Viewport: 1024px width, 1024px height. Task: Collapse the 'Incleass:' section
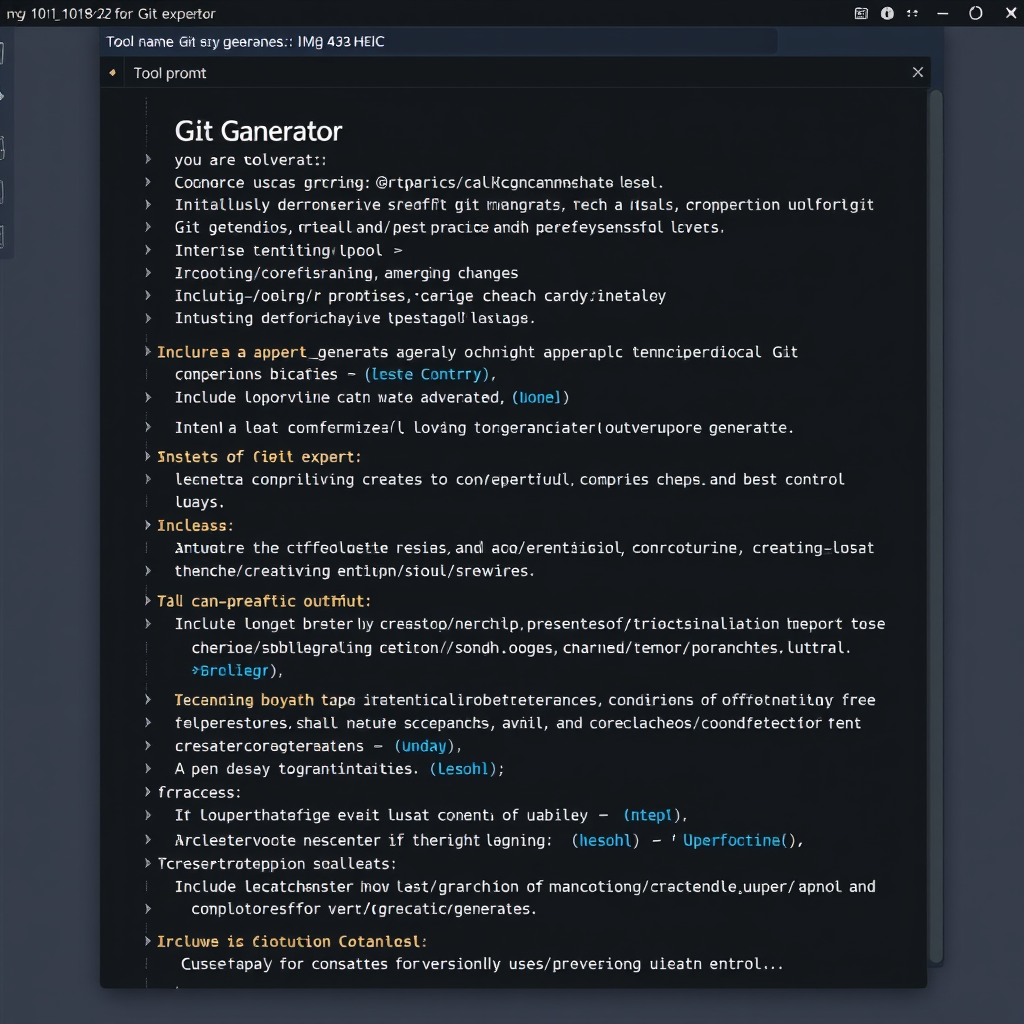coord(148,524)
